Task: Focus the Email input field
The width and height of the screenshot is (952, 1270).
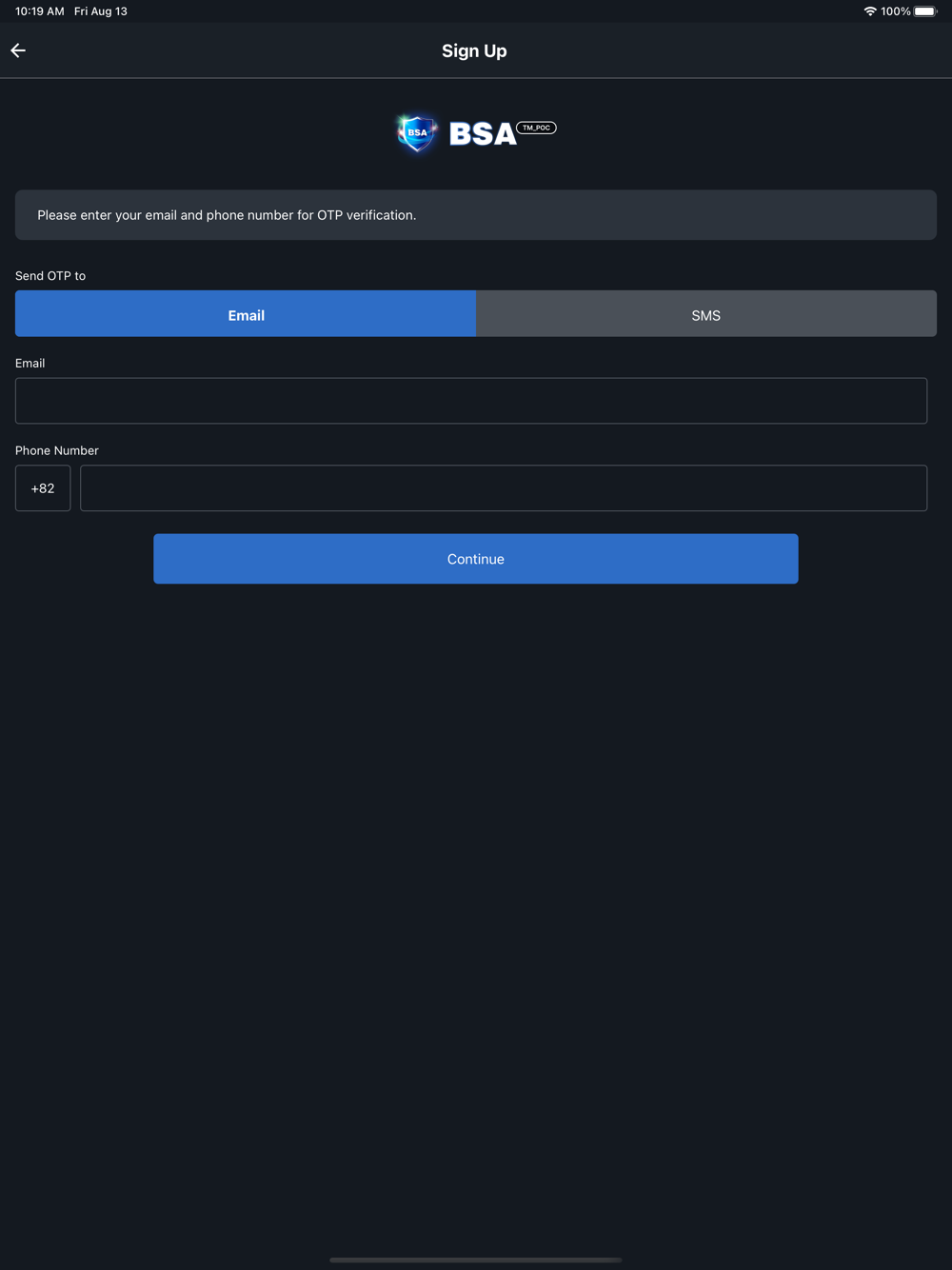Action: [x=471, y=401]
